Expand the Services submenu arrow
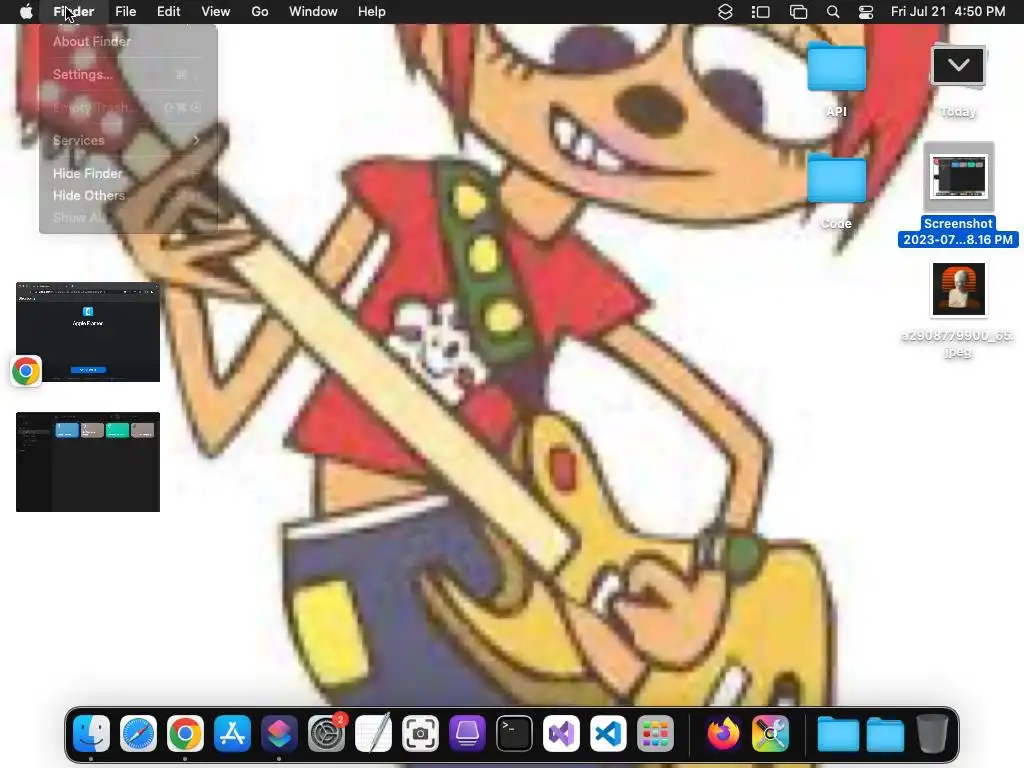 pos(196,140)
